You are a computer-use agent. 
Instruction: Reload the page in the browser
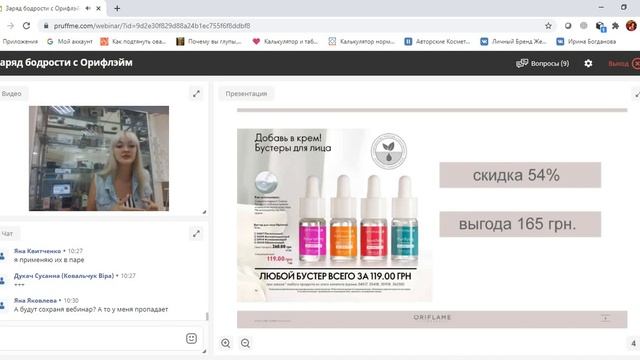pos(27,26)
